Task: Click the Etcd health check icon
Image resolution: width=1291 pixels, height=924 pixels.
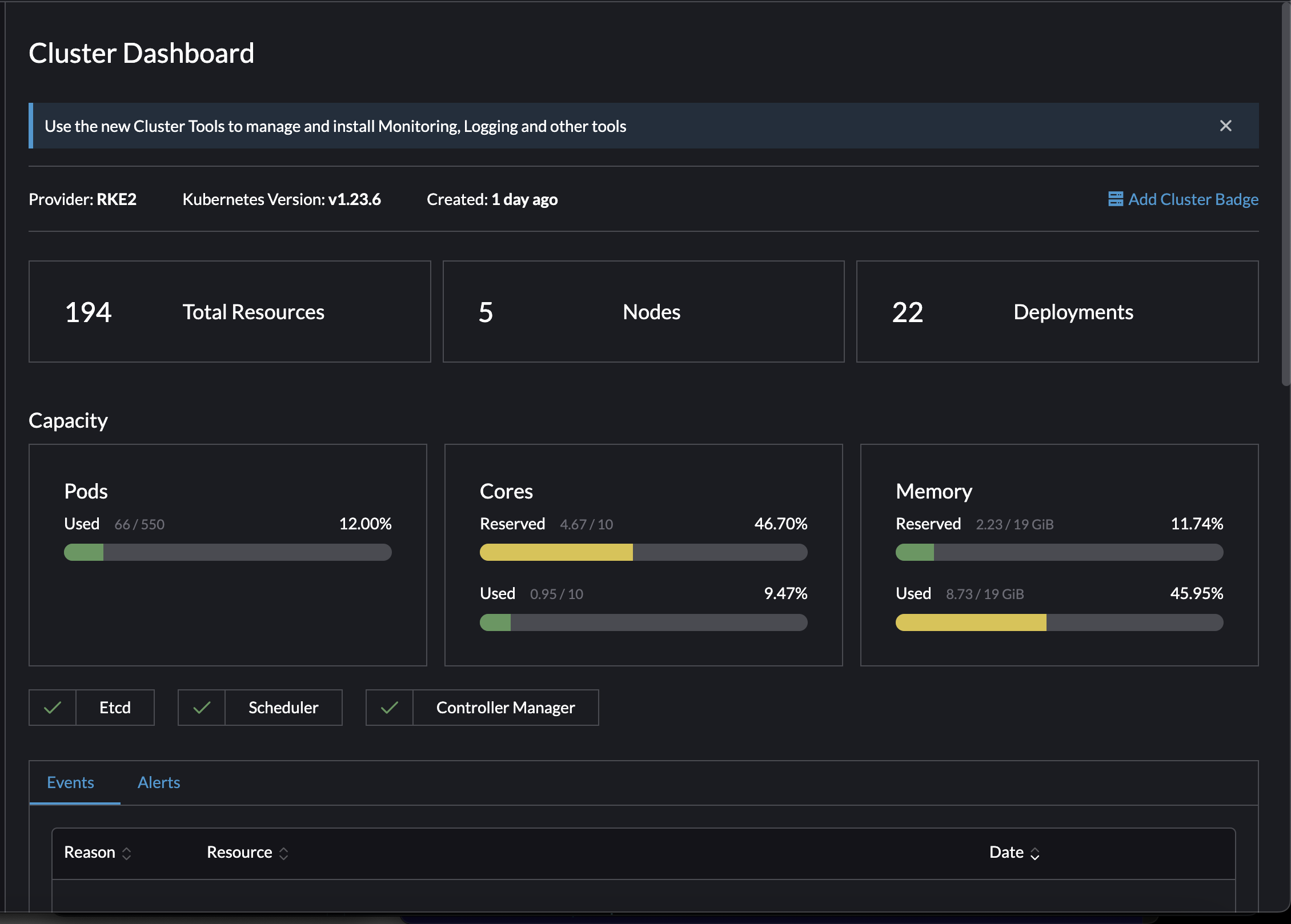Action: tap(51, 707)
